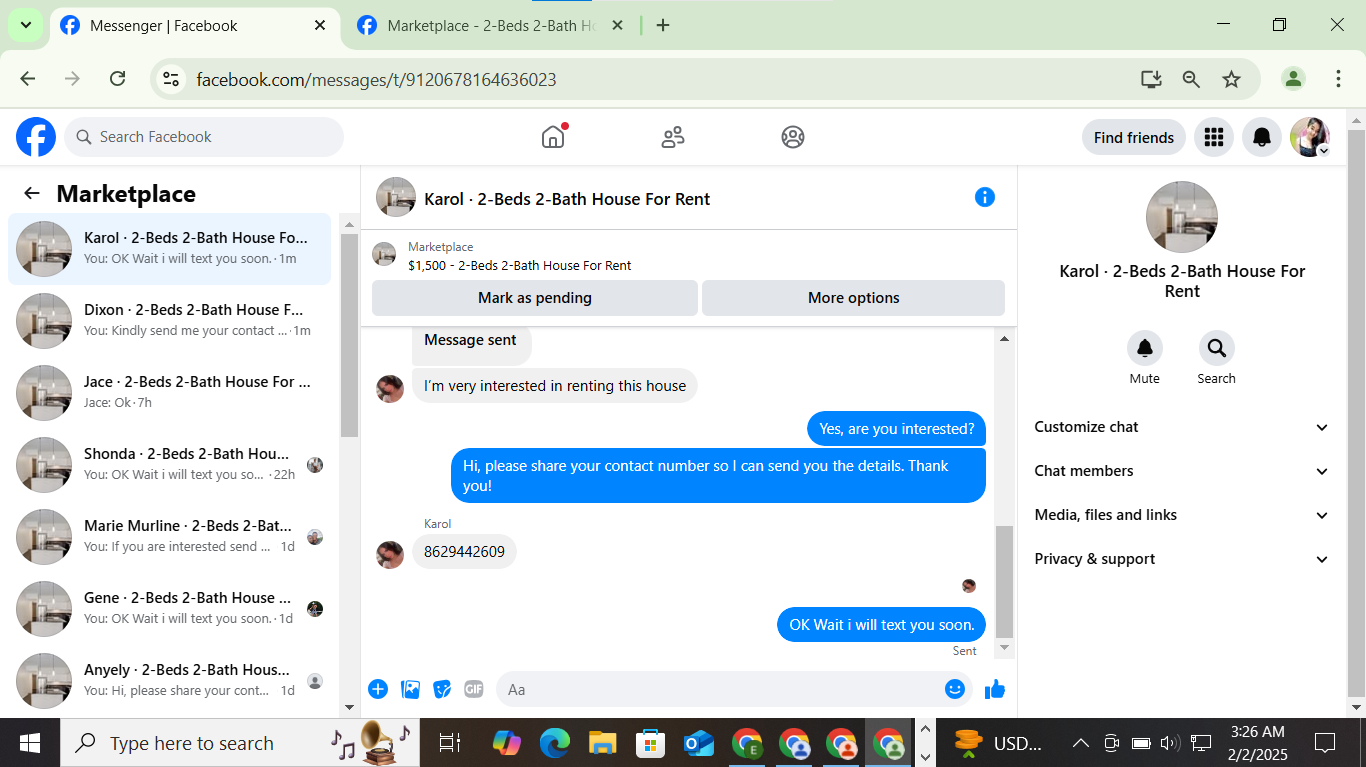Search within the conversation
Viewport: 1366px width, 767px height.
(1217, 348)
